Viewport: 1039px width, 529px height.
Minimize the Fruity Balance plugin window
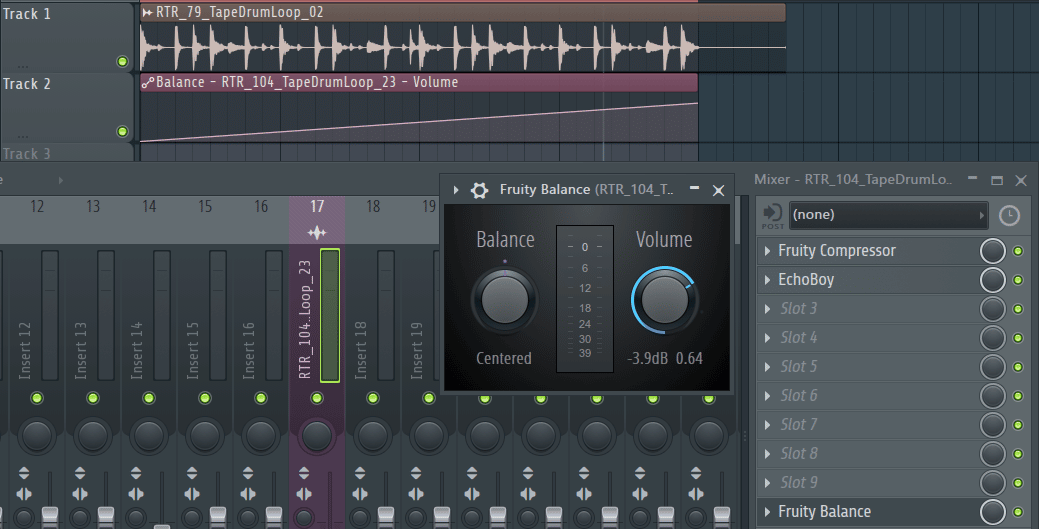(694, 188)
